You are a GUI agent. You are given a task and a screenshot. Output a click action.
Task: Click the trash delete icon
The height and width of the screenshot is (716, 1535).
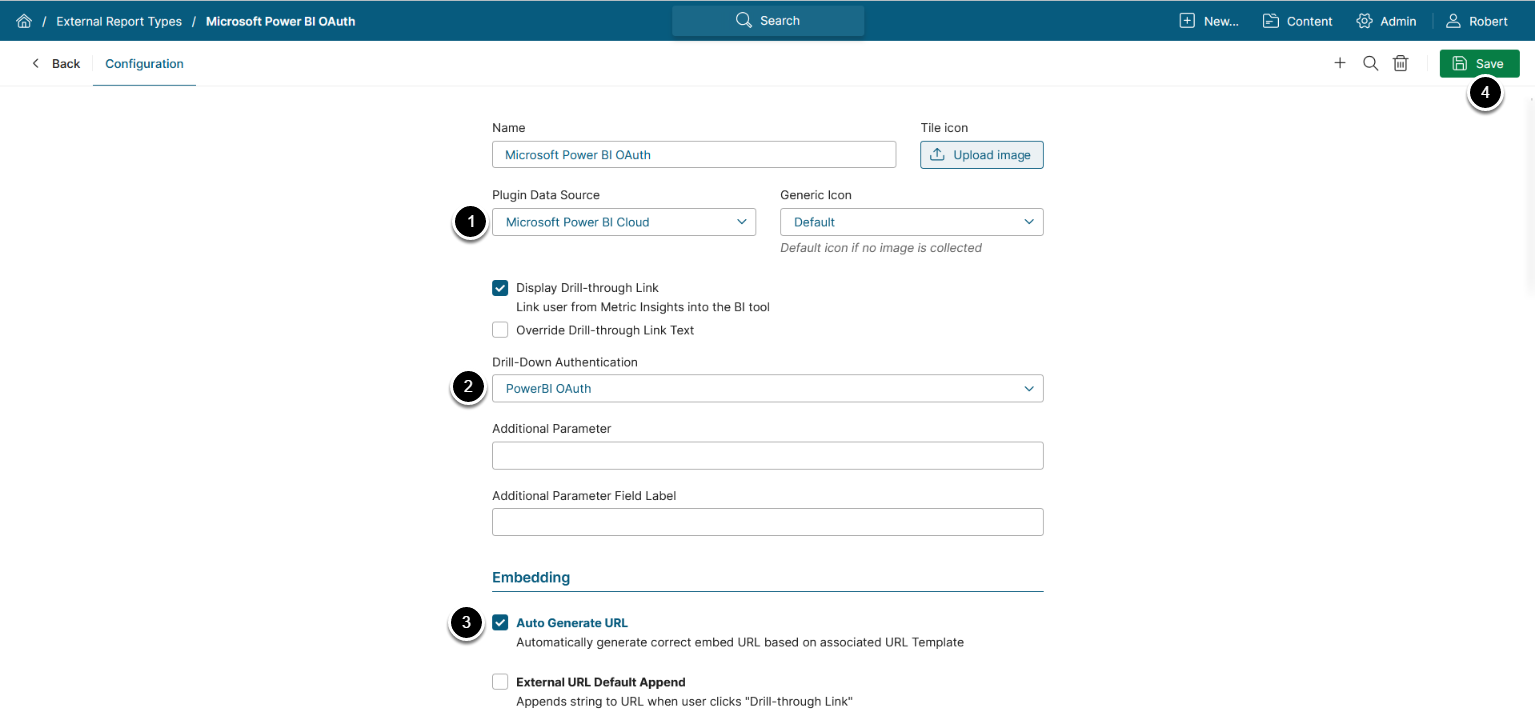[x=1401, y=63]
